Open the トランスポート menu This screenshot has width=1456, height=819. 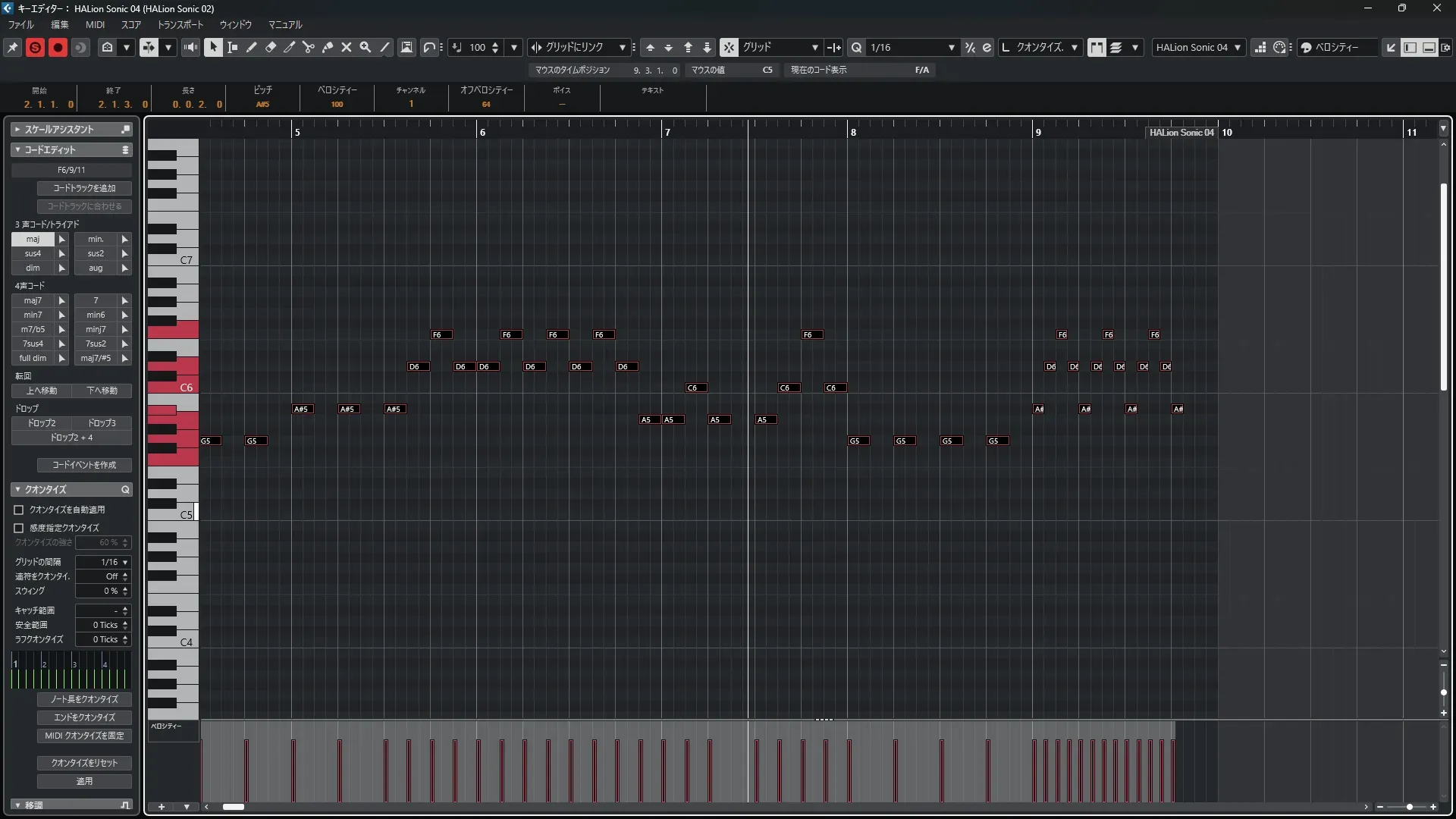pos(180,24)
